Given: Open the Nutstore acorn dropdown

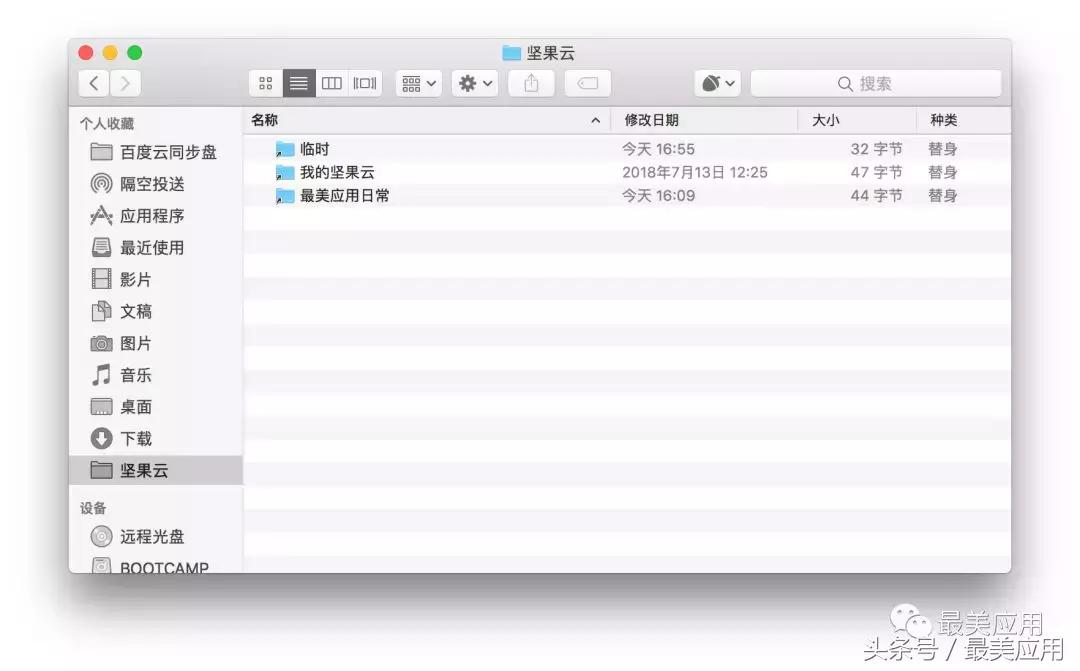Looking at the screenshot, I should [x=718, y=83].
